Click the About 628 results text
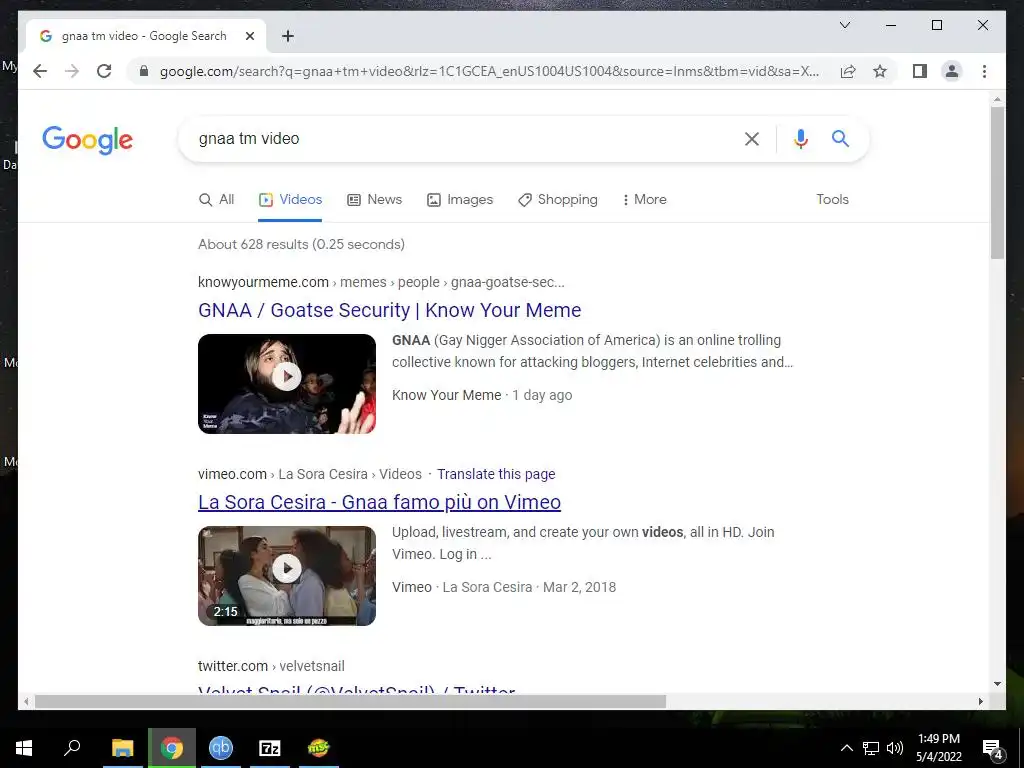 [x=301, y=244]
